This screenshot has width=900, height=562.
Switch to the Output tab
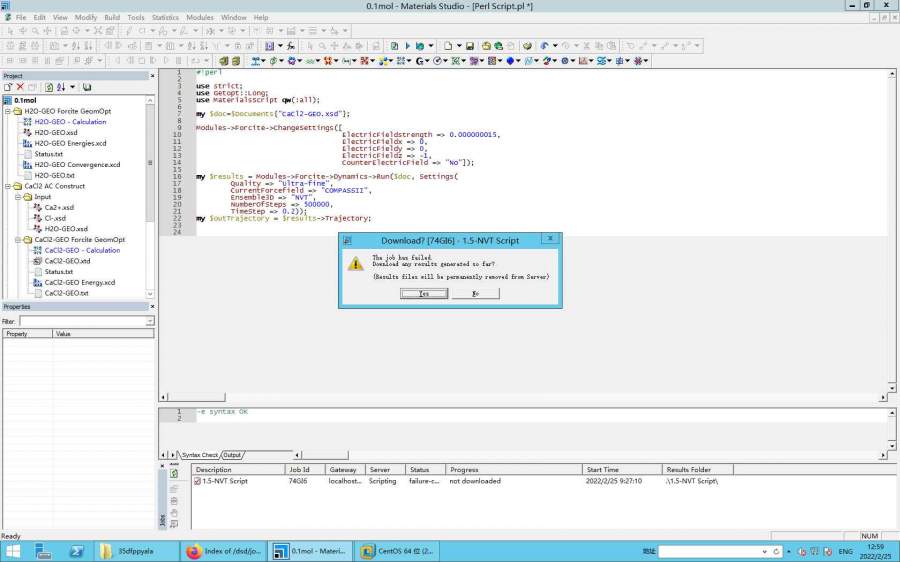[232, 455]
